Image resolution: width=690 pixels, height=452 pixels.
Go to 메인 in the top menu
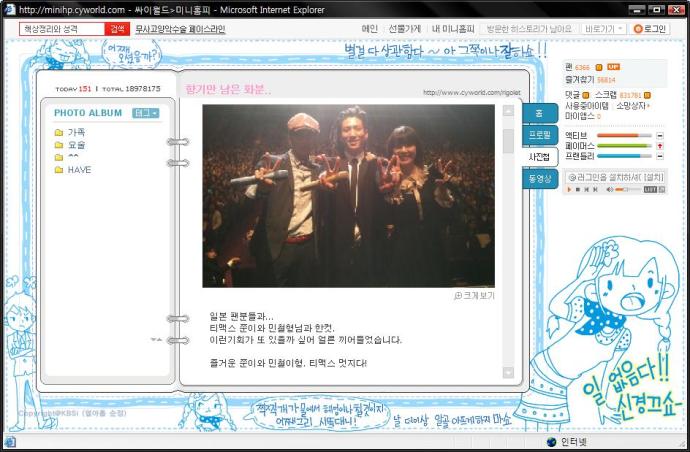[370, 29]
